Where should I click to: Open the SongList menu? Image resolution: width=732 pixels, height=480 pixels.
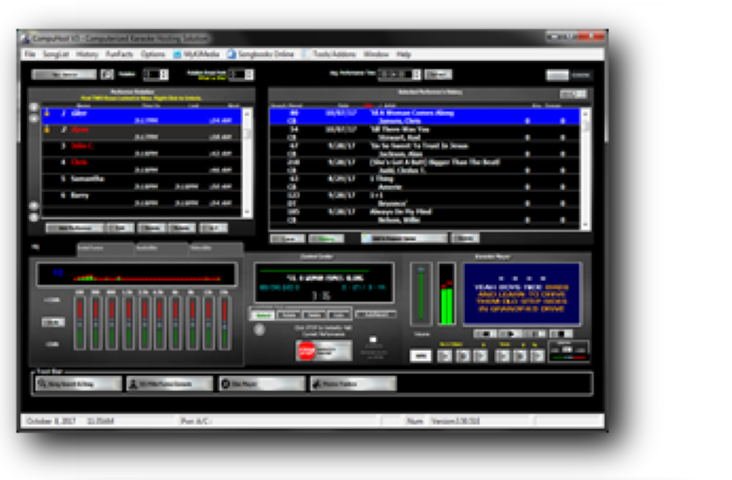[x=55, y=53]
